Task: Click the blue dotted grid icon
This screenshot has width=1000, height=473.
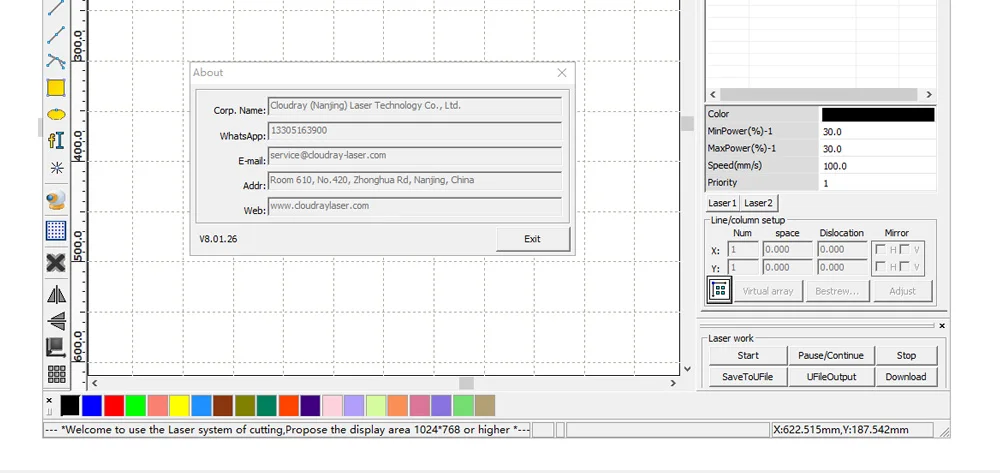Action: point(56,230)
